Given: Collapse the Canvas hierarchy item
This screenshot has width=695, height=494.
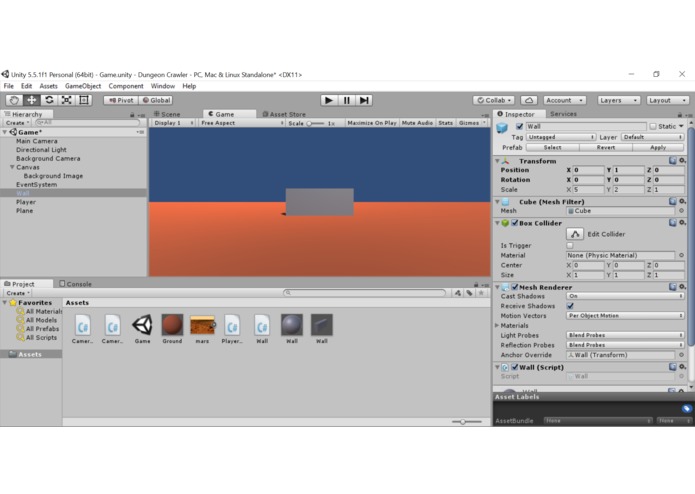Looking at the screenshot, I should click(12, 167).
